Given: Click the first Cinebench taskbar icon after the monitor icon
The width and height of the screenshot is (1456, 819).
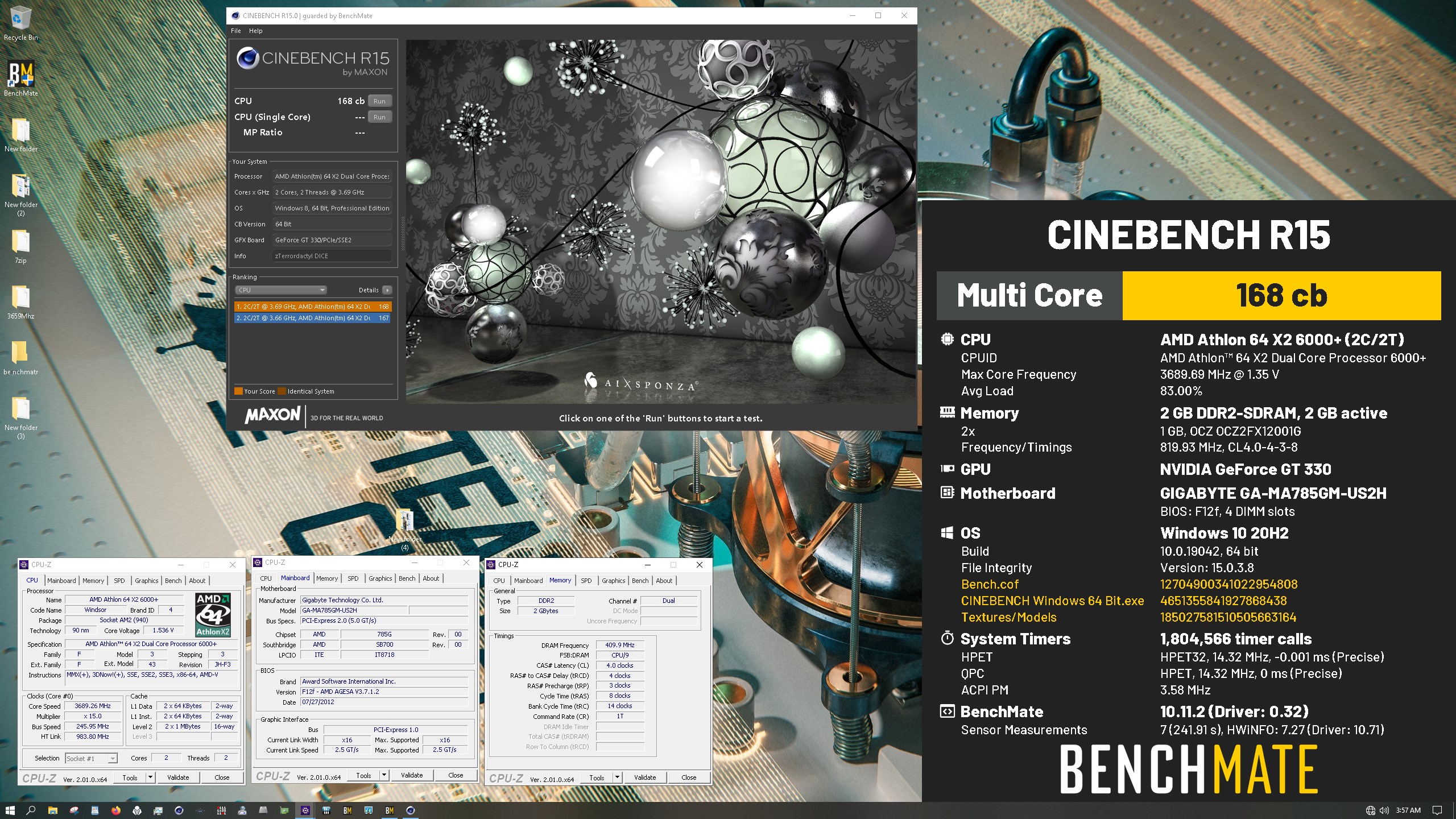Looking at the screenshot, I should click(x=179, y=810).
